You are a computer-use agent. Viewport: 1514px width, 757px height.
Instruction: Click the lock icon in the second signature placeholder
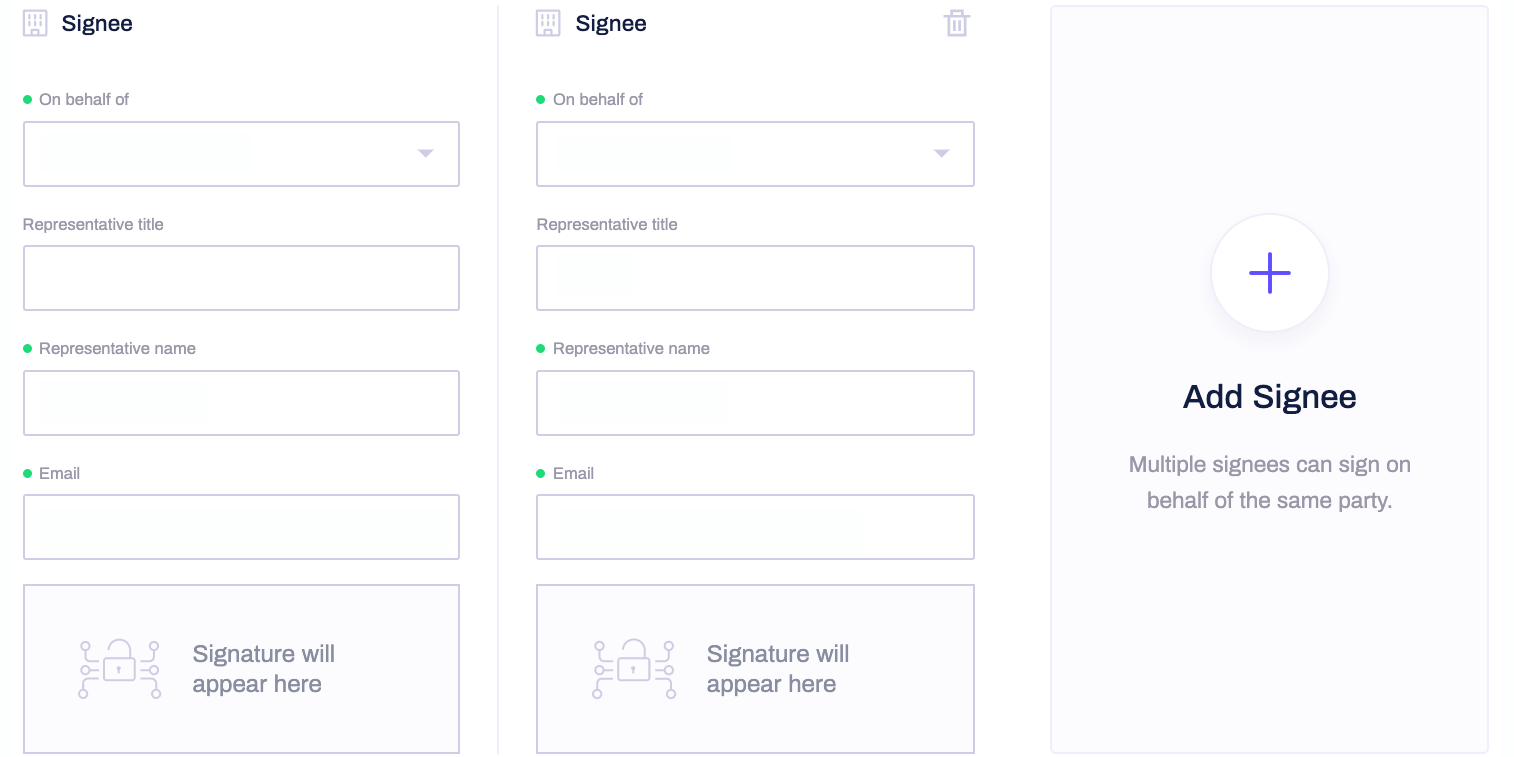click(633, 668)
